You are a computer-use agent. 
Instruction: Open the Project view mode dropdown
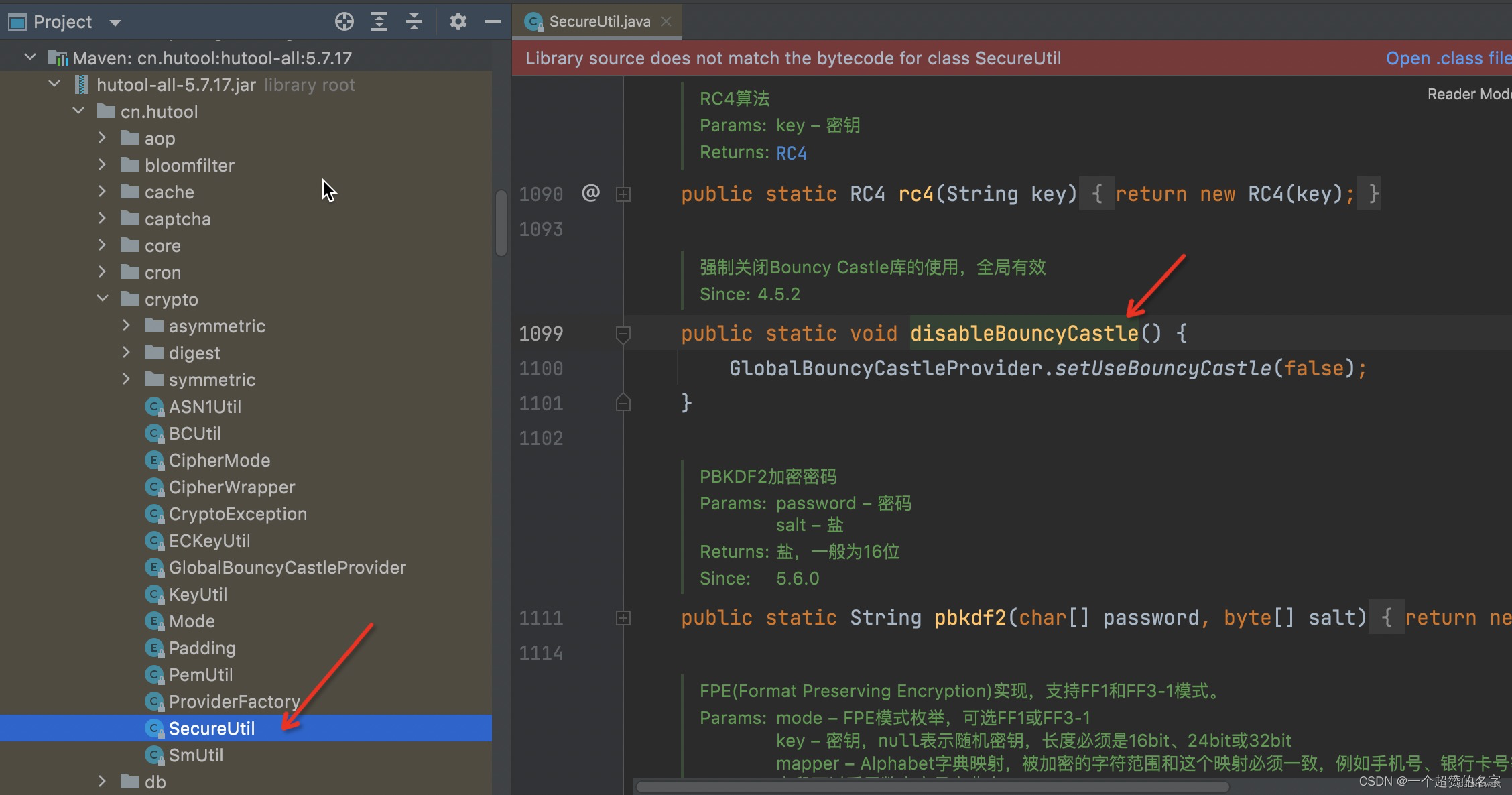point(115,21)
